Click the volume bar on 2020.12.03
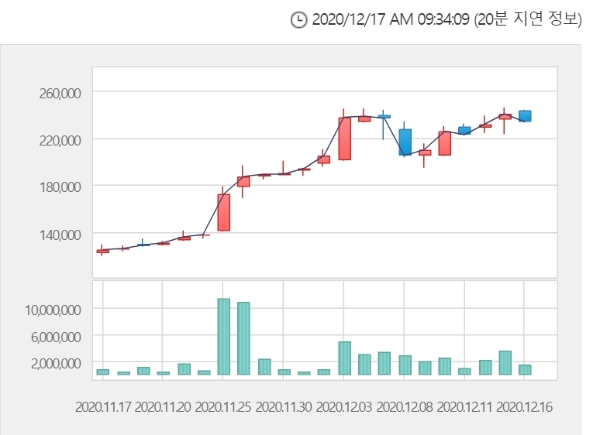Image resolution: width=600 pixels, height=435 pixels. point(344,358)
